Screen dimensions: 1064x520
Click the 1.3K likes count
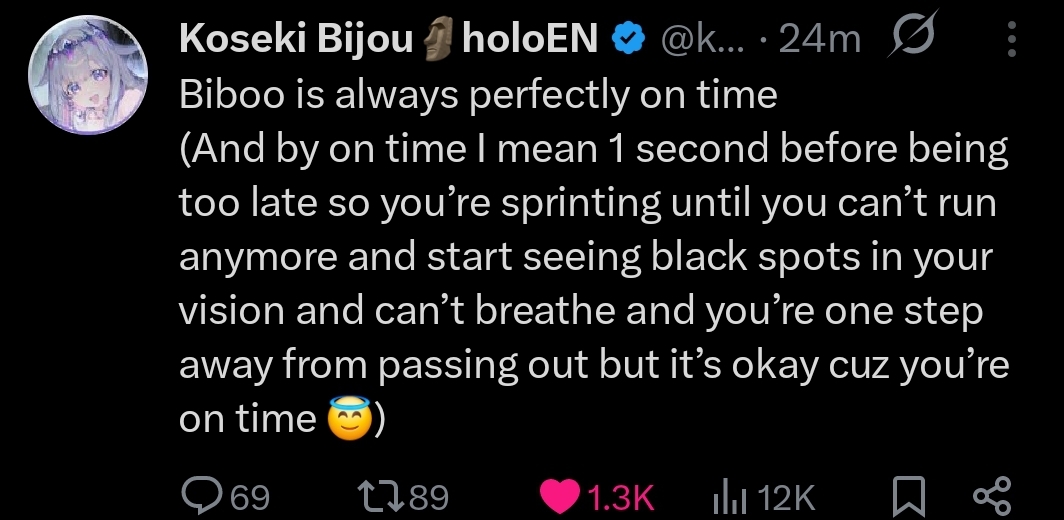tap(621, 496)
